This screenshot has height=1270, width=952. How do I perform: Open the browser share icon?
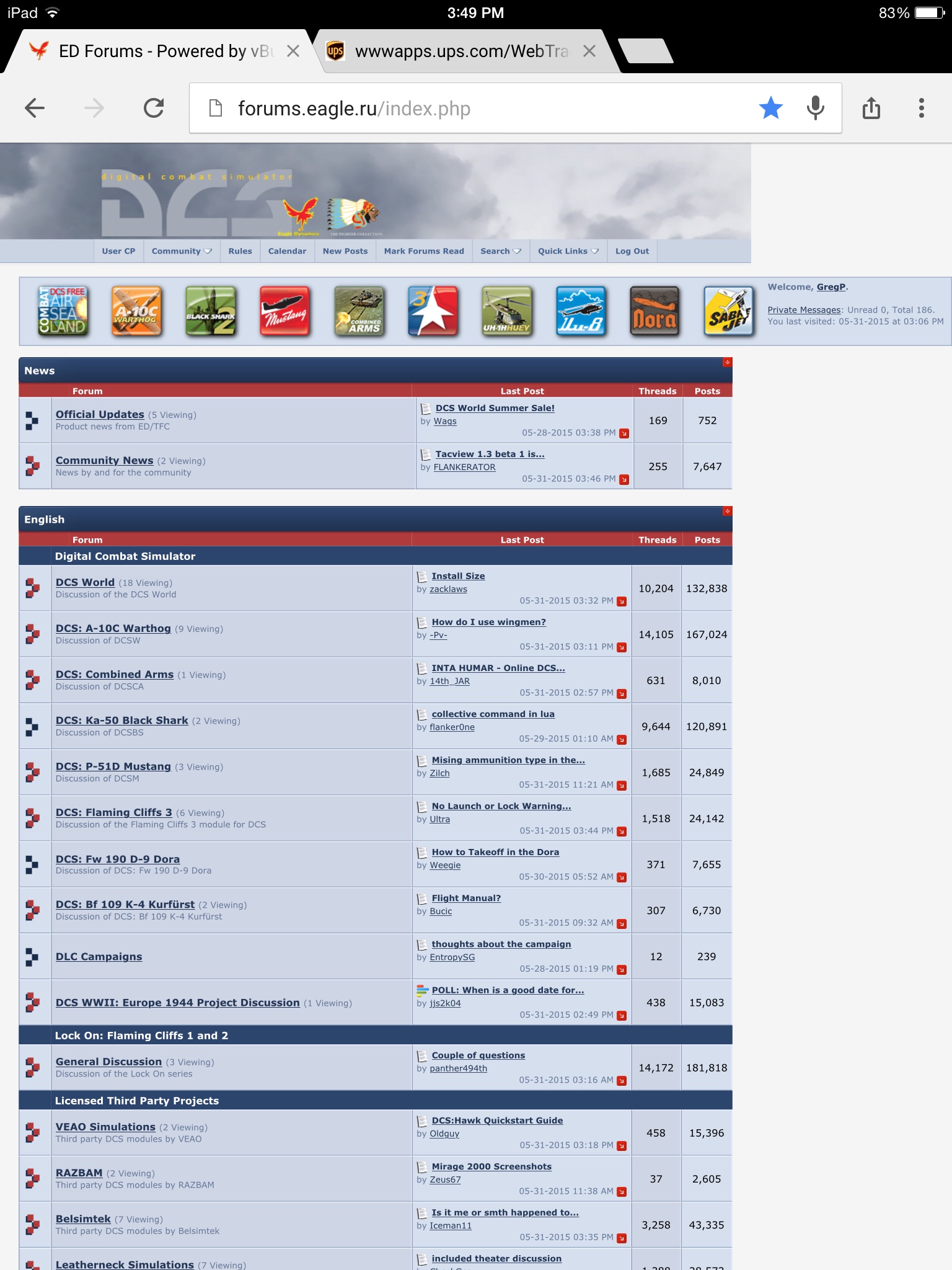[x=871, y=109]
